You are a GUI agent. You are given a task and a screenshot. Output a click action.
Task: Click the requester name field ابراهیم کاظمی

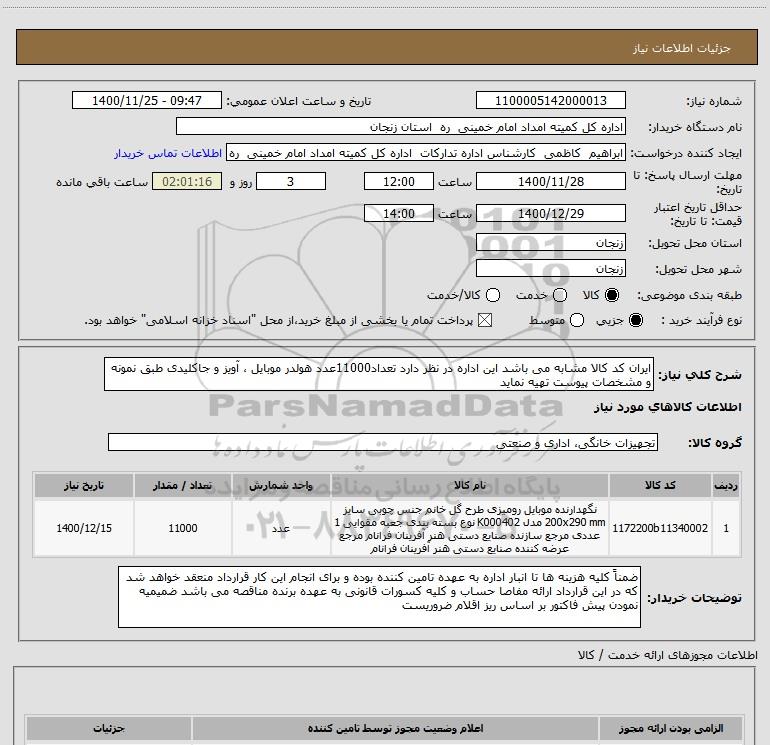pyautogui.click(x=426, y=153)
